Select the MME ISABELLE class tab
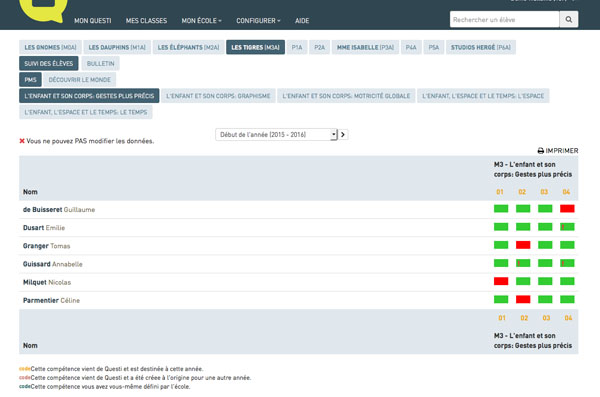The width and height of the screenshot is (600, 397). pos(365,47)
